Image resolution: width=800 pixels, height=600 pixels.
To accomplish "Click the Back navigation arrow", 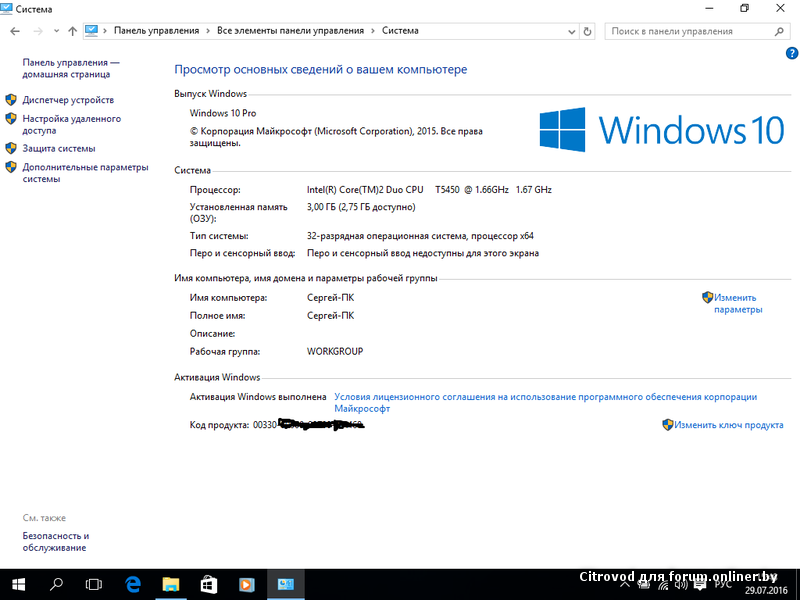I will (x=15, y=31).
